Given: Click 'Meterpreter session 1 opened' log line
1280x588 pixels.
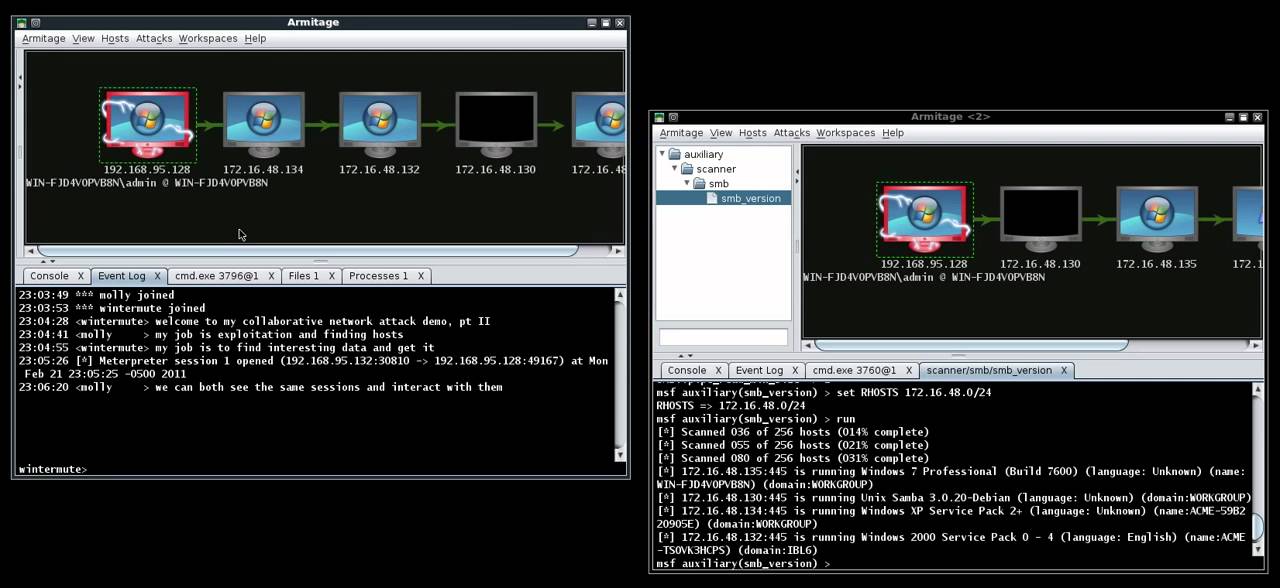Looking at the screenshot, I should [x=312, y=367].
